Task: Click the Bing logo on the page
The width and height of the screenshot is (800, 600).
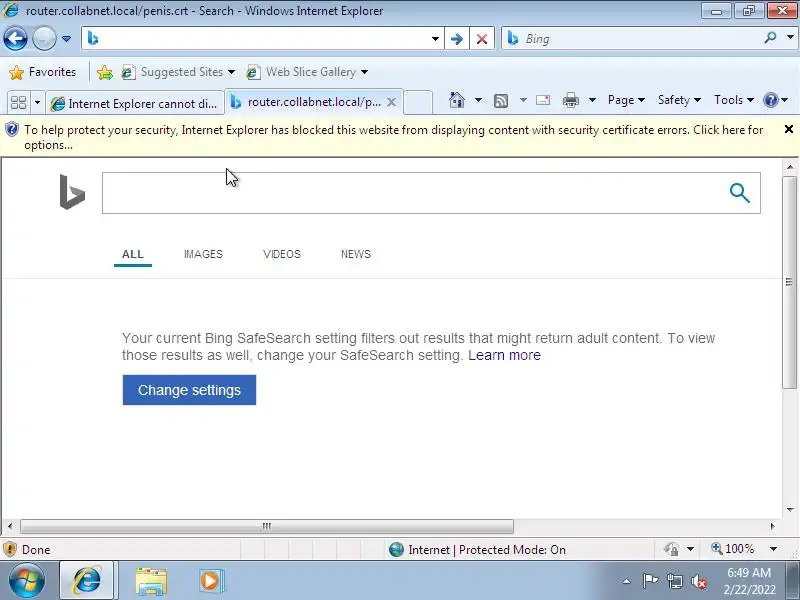Action: [x=72, y=192]
